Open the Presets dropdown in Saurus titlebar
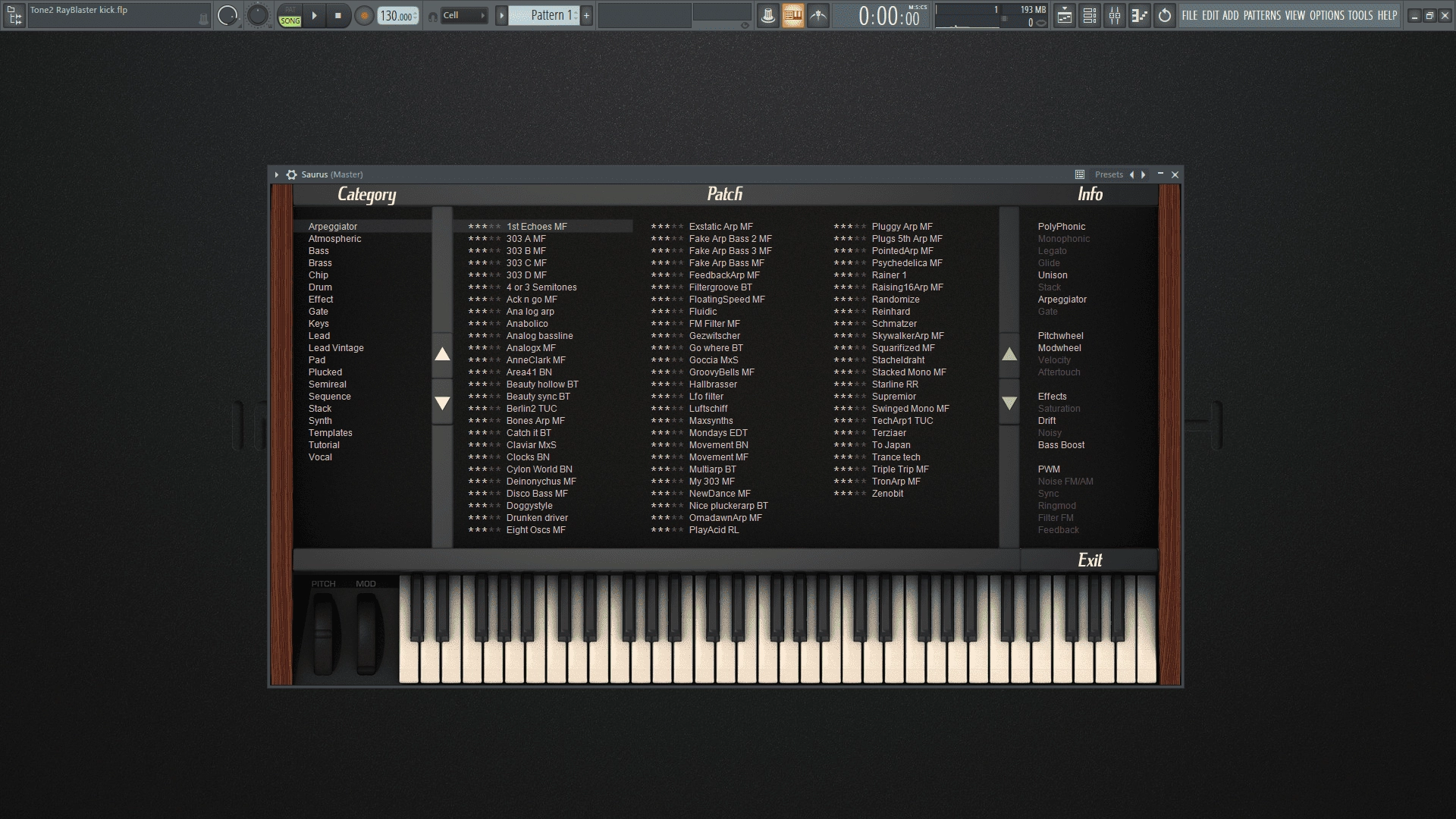1456x819 pixels. (x=1109, y=174)
